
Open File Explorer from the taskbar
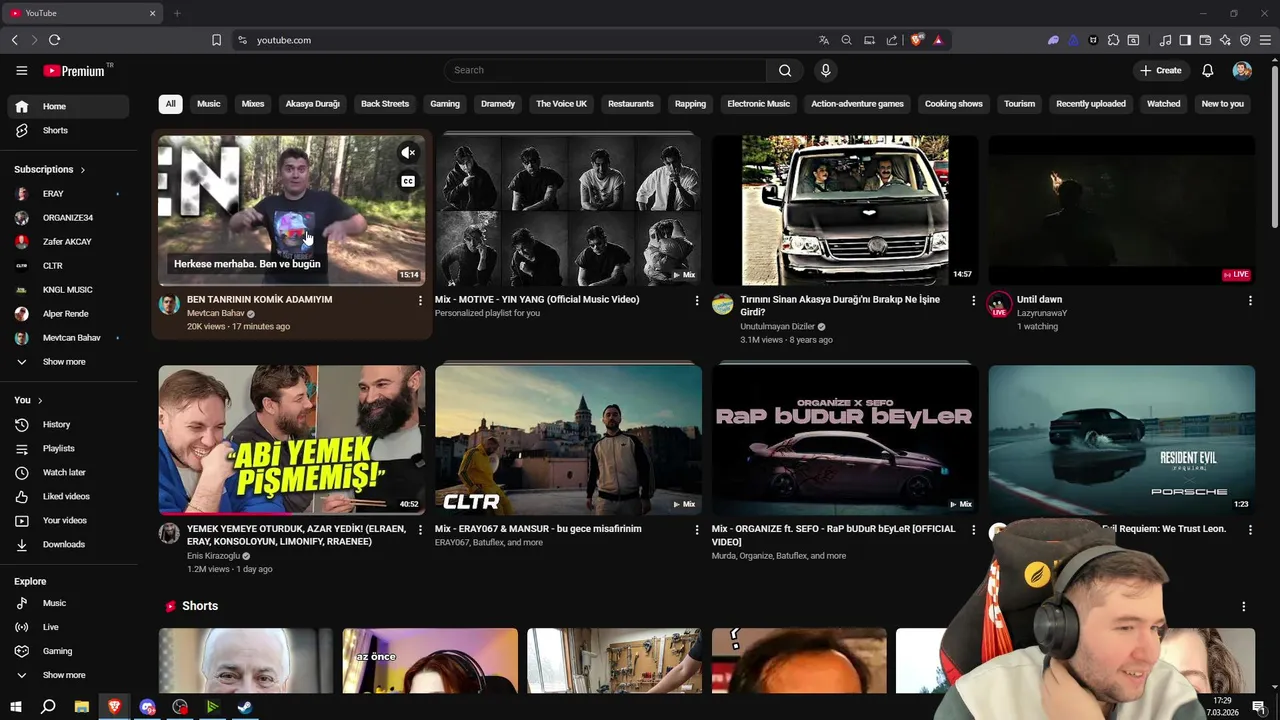coord(82,707)
